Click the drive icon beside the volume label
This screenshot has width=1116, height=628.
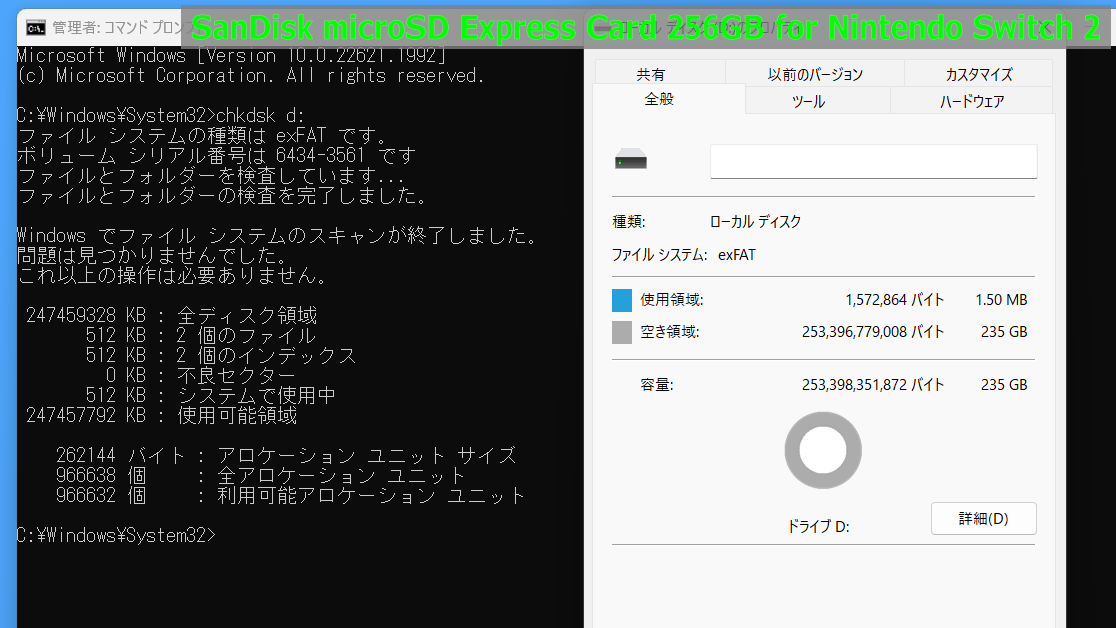(631, 161)
